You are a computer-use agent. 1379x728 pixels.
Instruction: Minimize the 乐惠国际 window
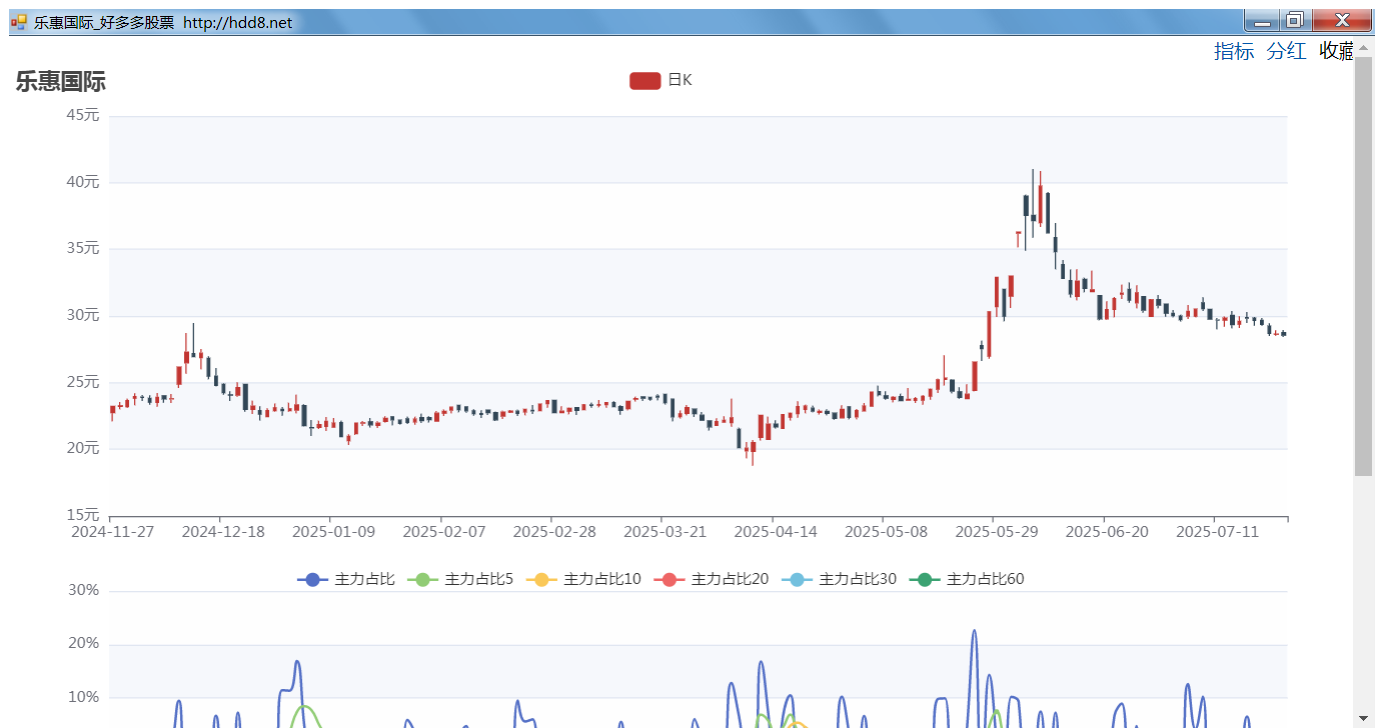point(1262,21)
